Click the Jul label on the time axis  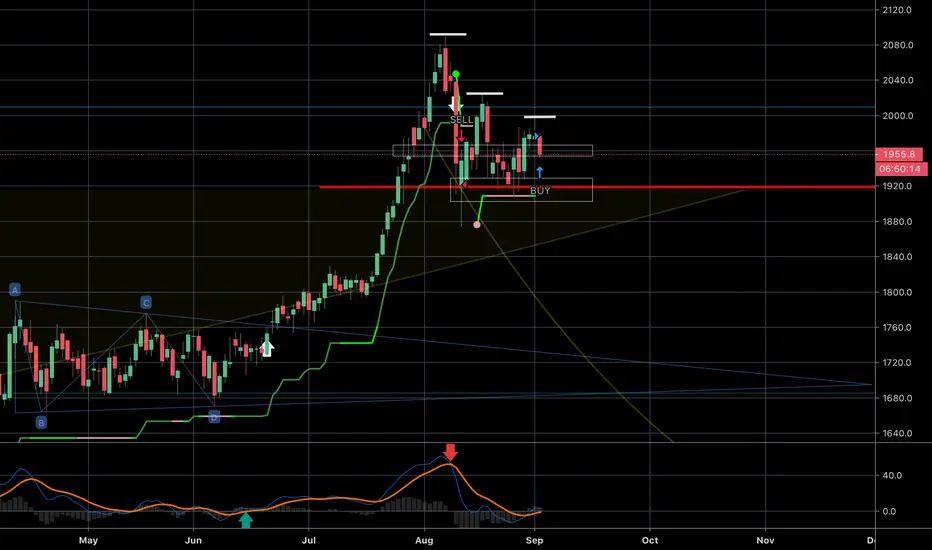(x=308, y=540)
